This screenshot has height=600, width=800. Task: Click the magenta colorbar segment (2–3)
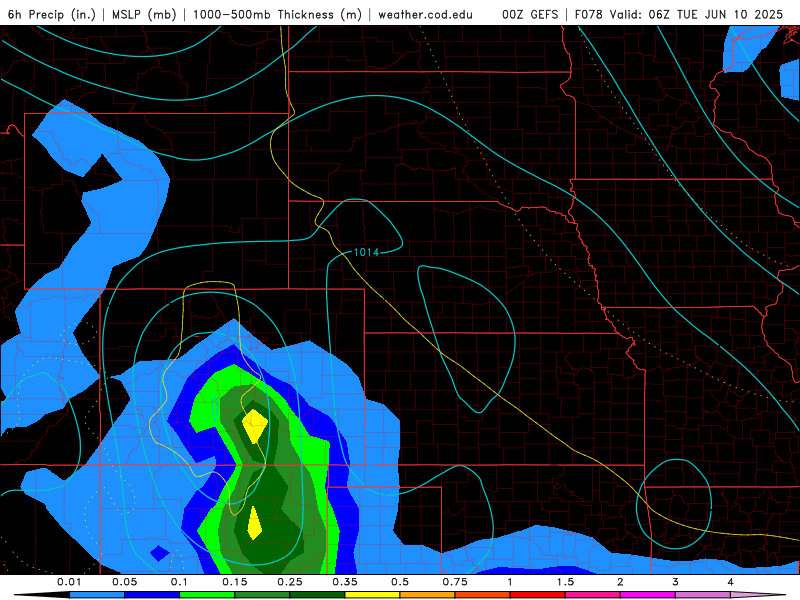click(648, 595)
